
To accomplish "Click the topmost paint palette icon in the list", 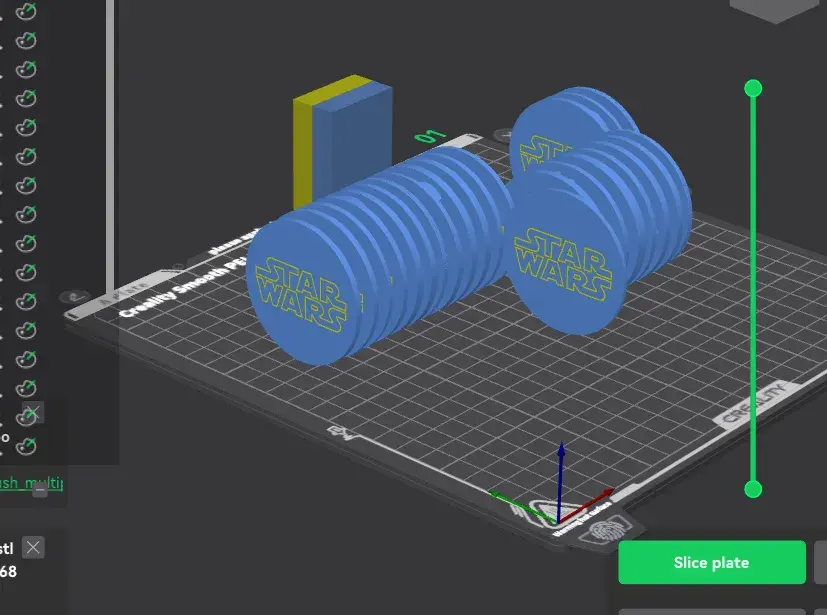I will (x=27, y=12).
